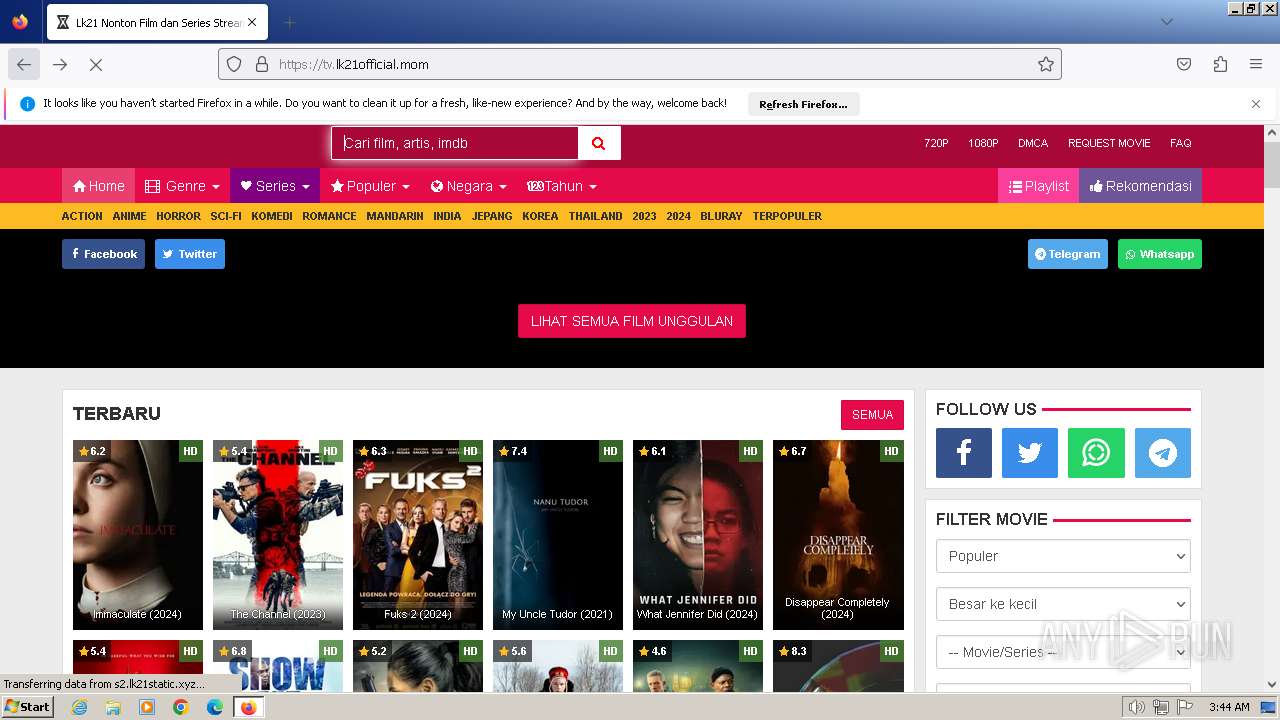Select the TERPOPULER category link
The image size is (1280, 720).
point(787,216)
